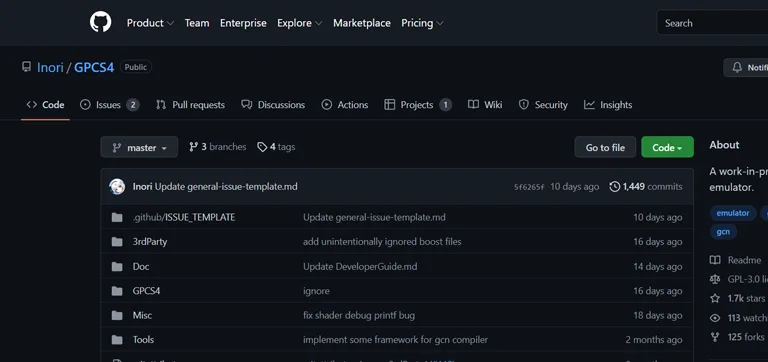Click the Code tab angle-brackets icon
The width and height of the screenshot is (768, 362).
point(32,104)
